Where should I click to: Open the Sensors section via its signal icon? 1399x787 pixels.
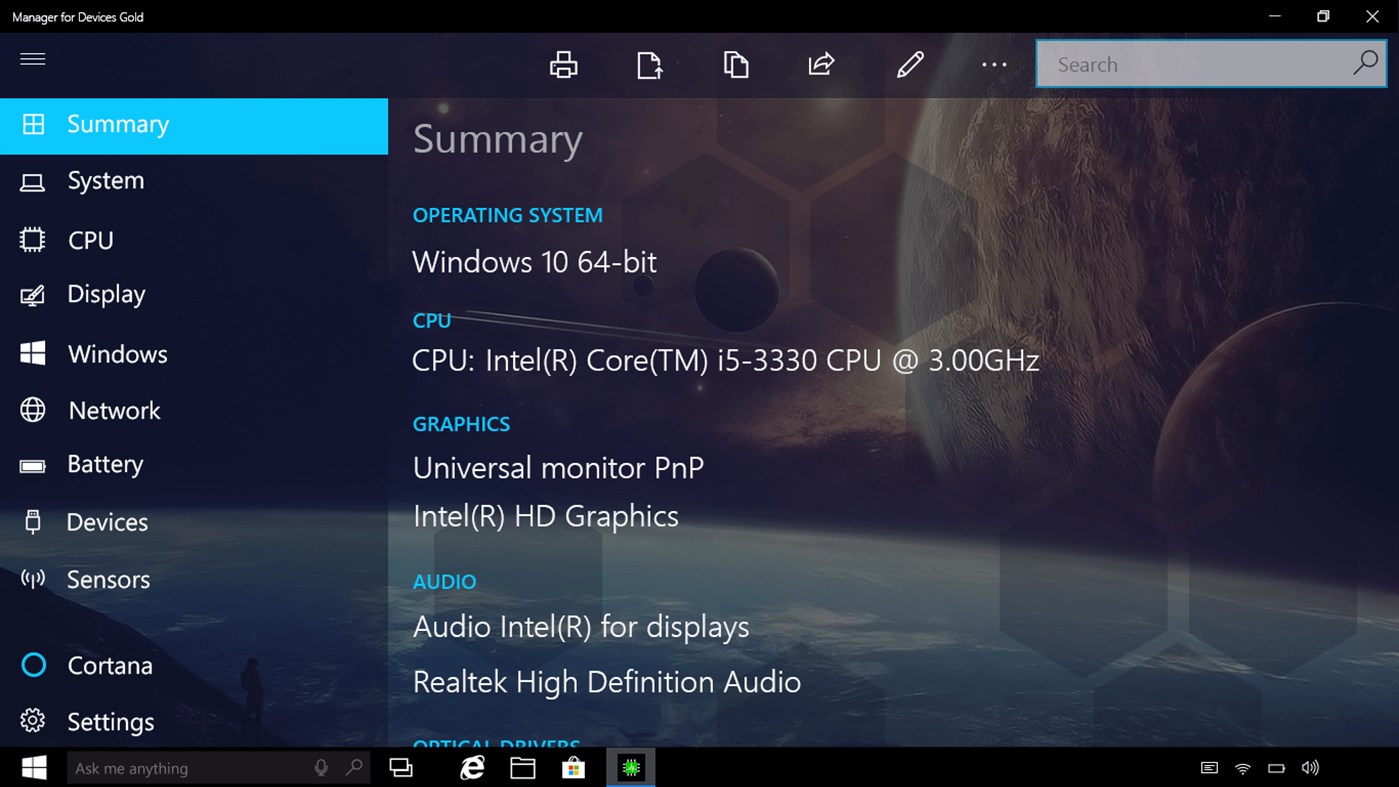coord(33,579)
